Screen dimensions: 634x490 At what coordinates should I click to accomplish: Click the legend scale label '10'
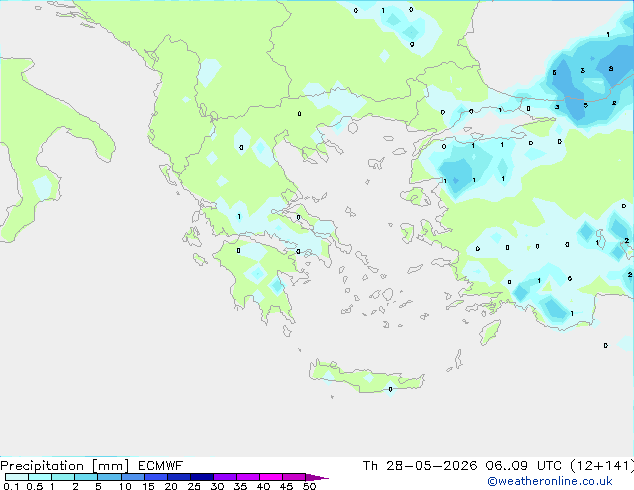click(125, 486)
